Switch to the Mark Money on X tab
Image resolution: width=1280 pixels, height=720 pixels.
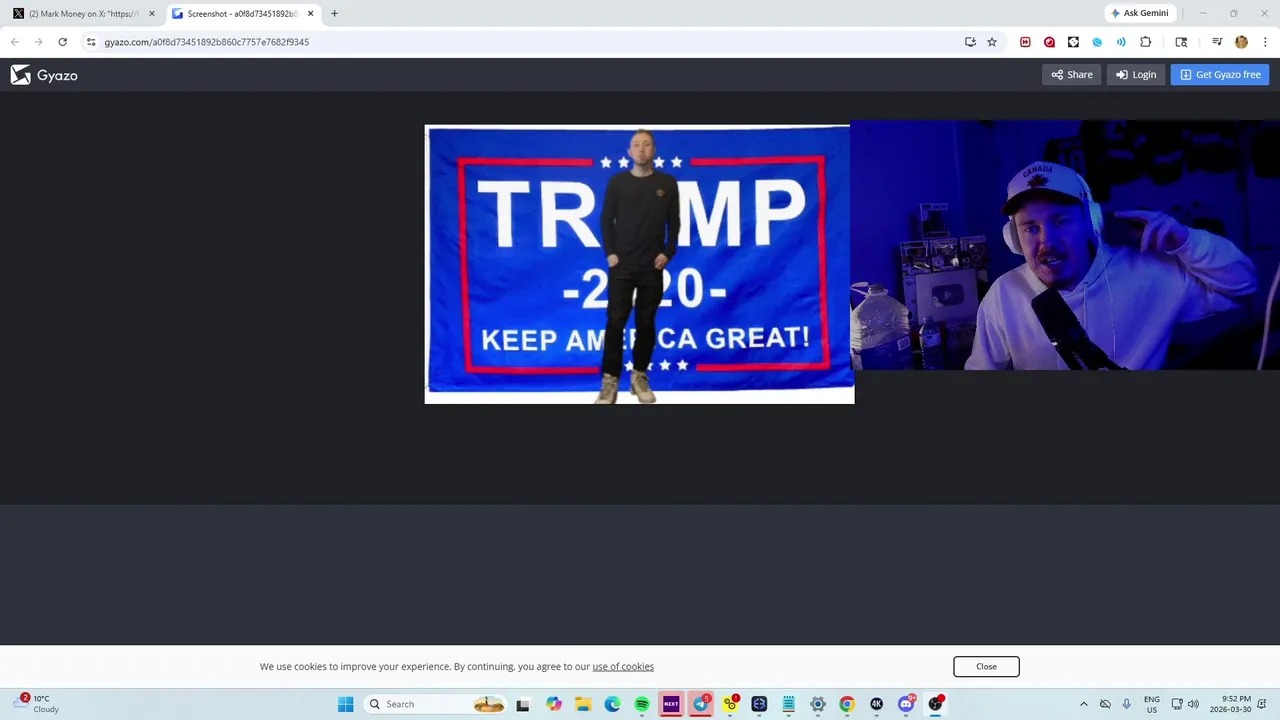84,14
